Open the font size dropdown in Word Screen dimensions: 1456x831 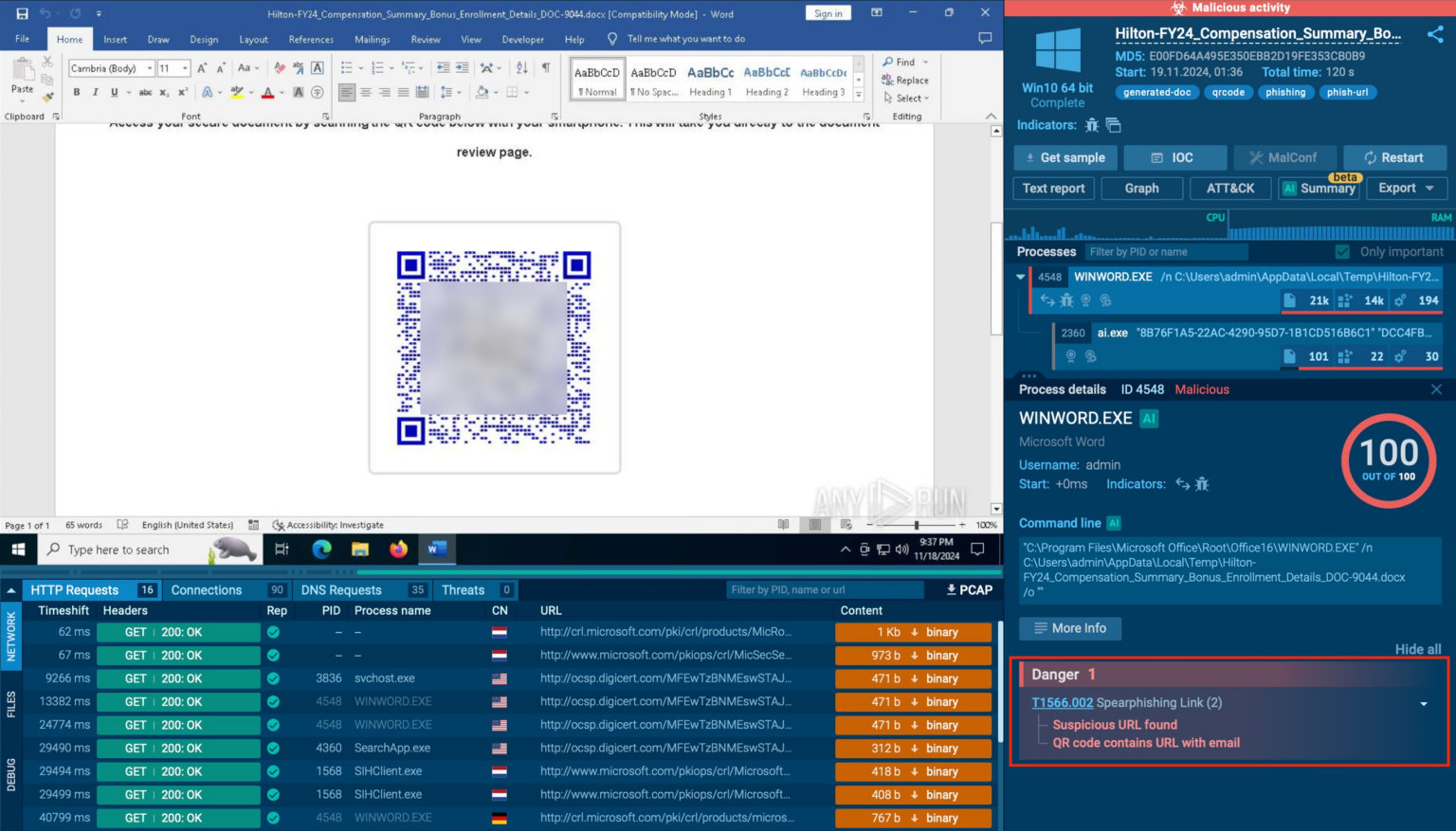point(185,68)
